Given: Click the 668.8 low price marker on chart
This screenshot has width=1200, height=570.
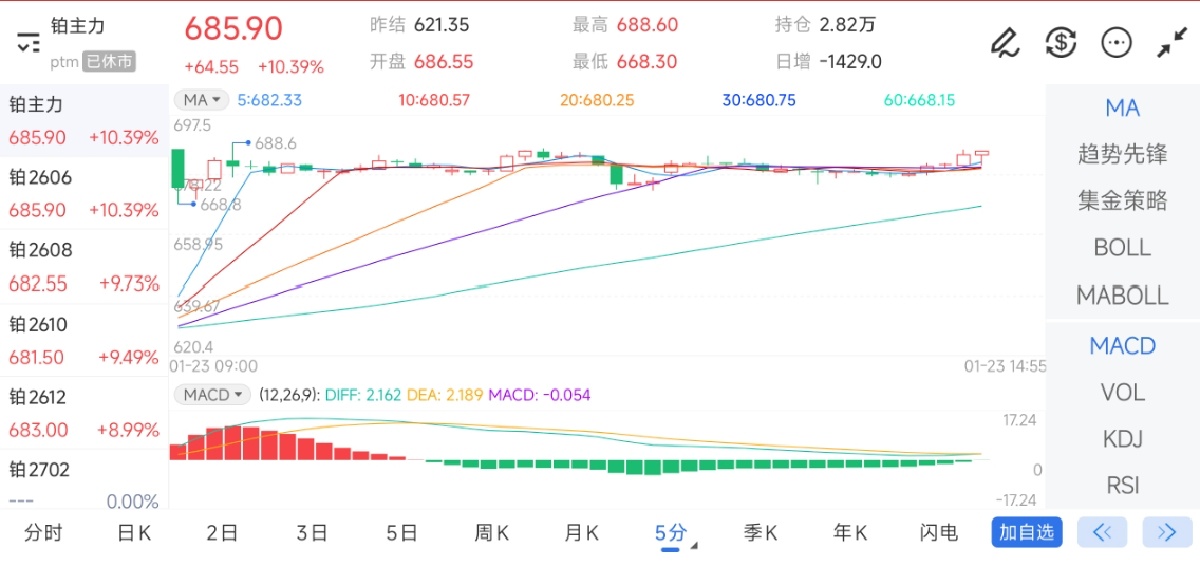Looking at the screenshot, I should 220,204.
